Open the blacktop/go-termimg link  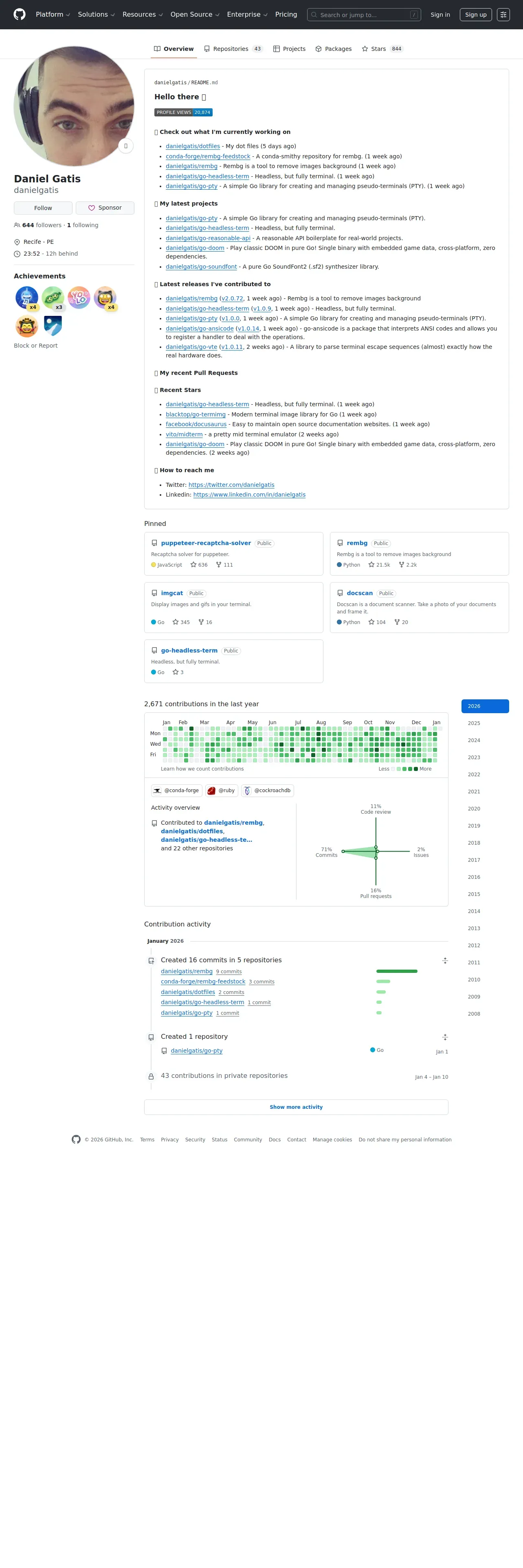click(196, 414)
